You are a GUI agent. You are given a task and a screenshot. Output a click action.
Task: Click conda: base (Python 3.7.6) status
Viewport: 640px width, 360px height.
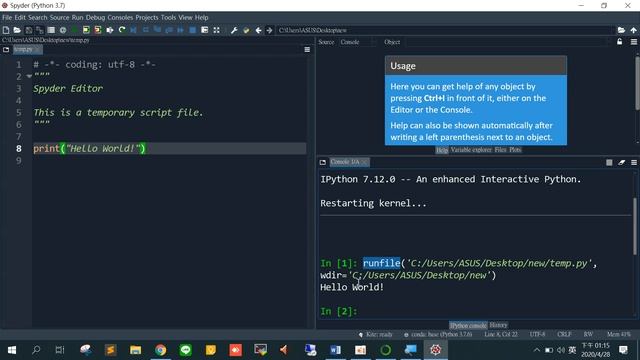pyautogui.click(x=438, y=334)
